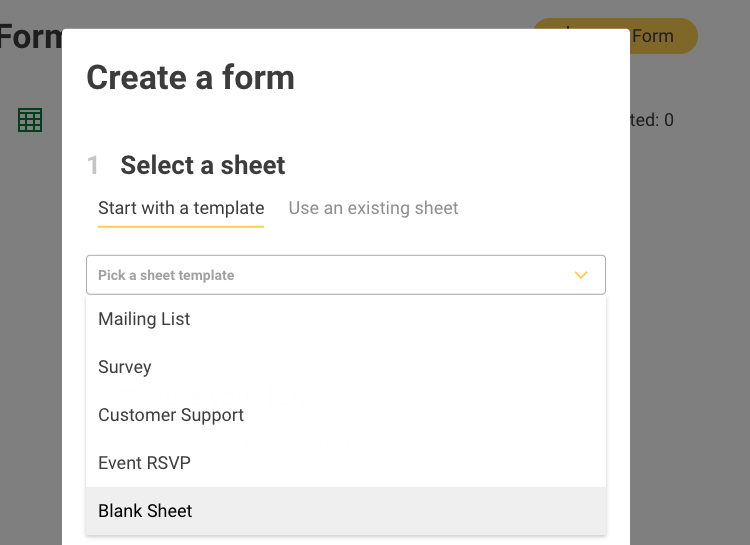The height and width of the screenshot is (545, 750).
Task: Click the 'Select a sheet' step heading
Action: point(203,165)
